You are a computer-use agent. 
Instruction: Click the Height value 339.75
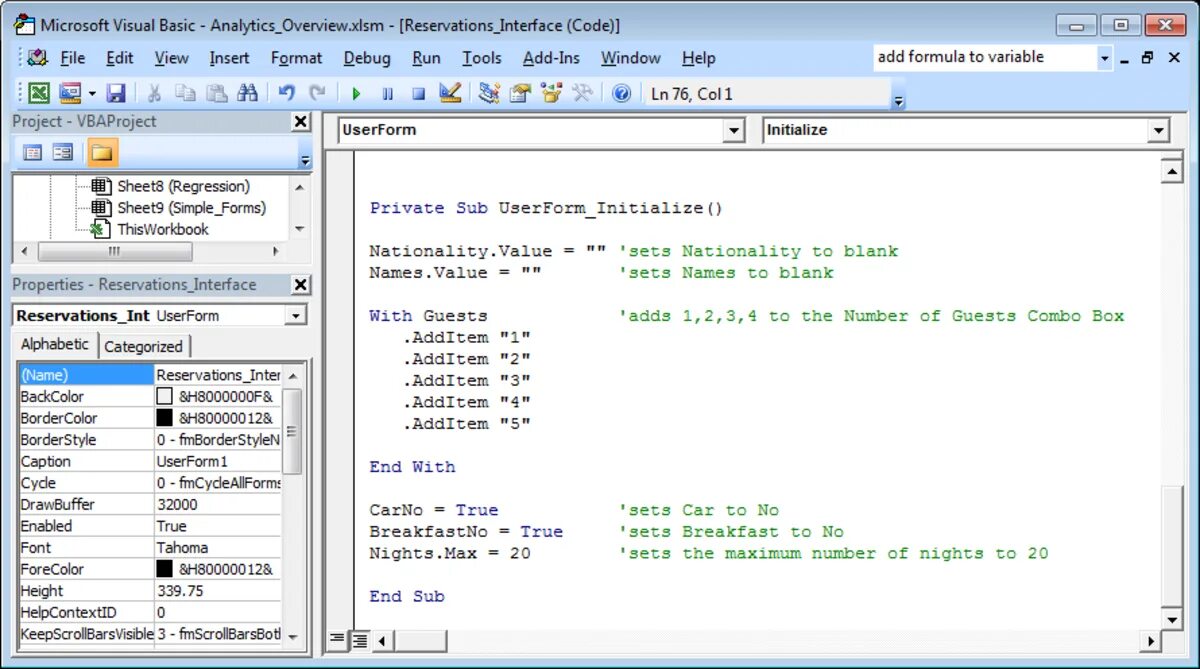(180, 591)
